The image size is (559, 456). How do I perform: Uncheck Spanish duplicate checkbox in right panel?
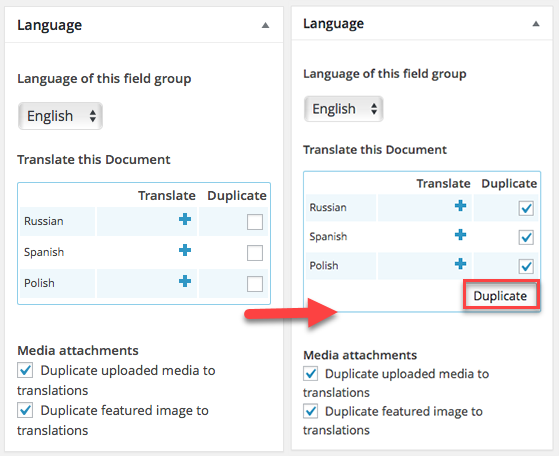click(x=526, y=237)
